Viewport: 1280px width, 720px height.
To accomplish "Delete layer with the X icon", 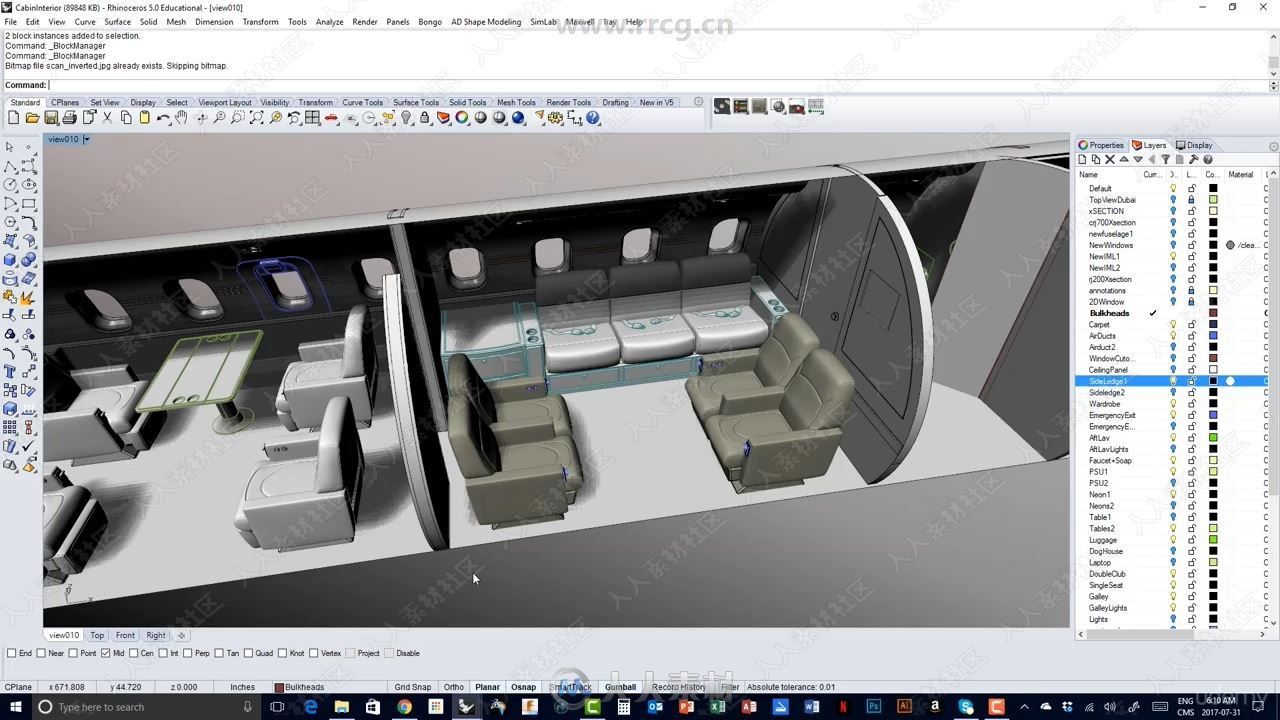I will (x=1110, y=159).
